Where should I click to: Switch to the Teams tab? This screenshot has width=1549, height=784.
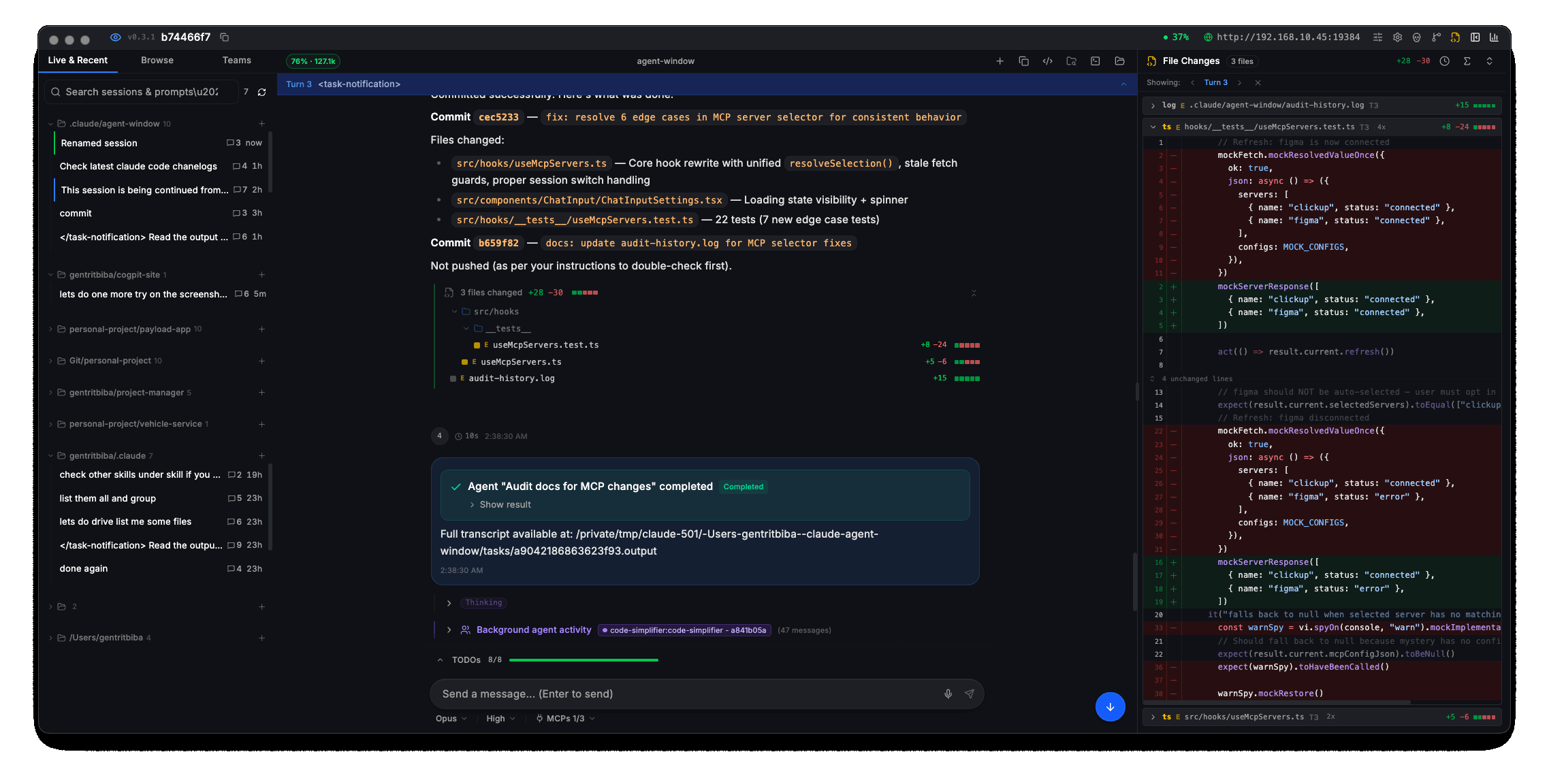pos(236,60)
